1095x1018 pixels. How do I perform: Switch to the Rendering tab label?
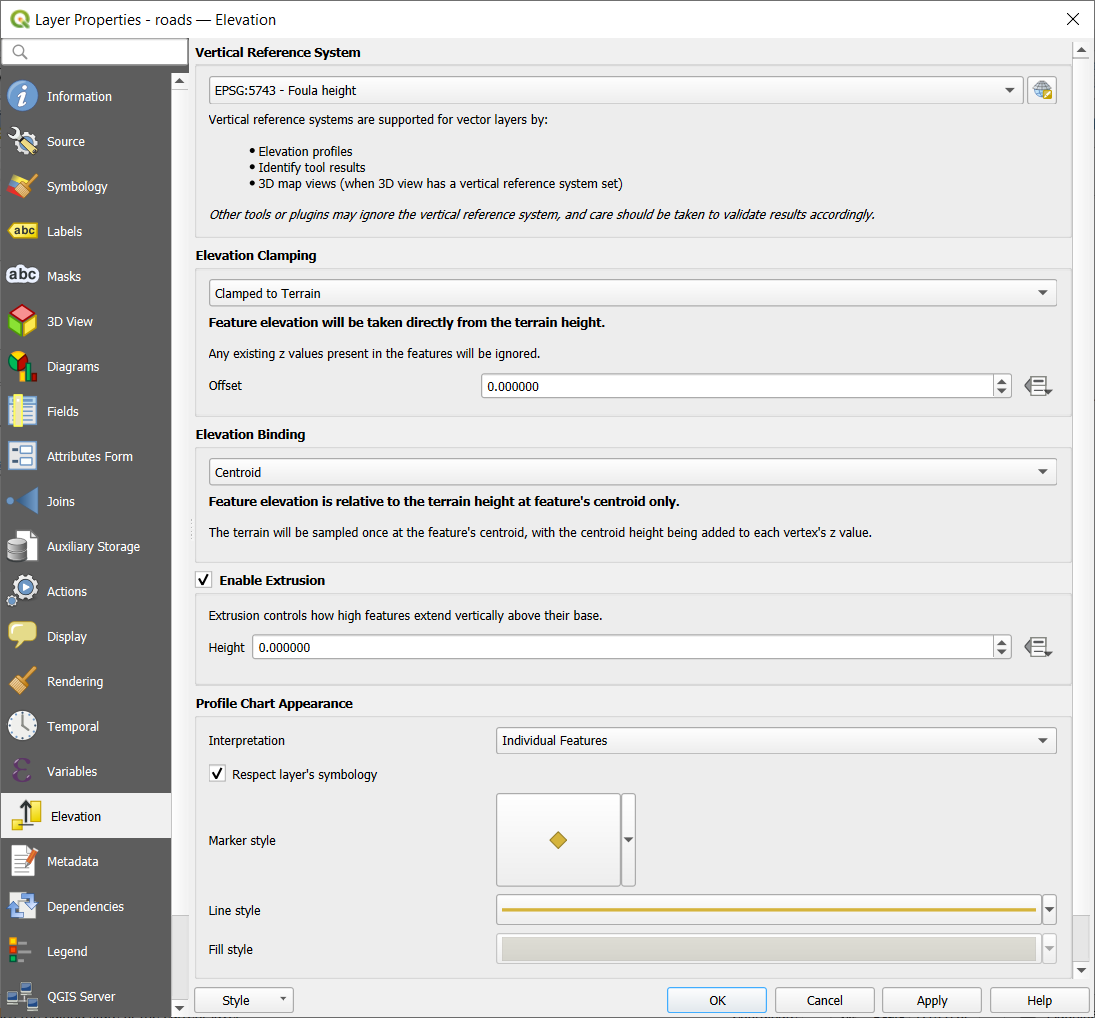click(x=75, y=681)
